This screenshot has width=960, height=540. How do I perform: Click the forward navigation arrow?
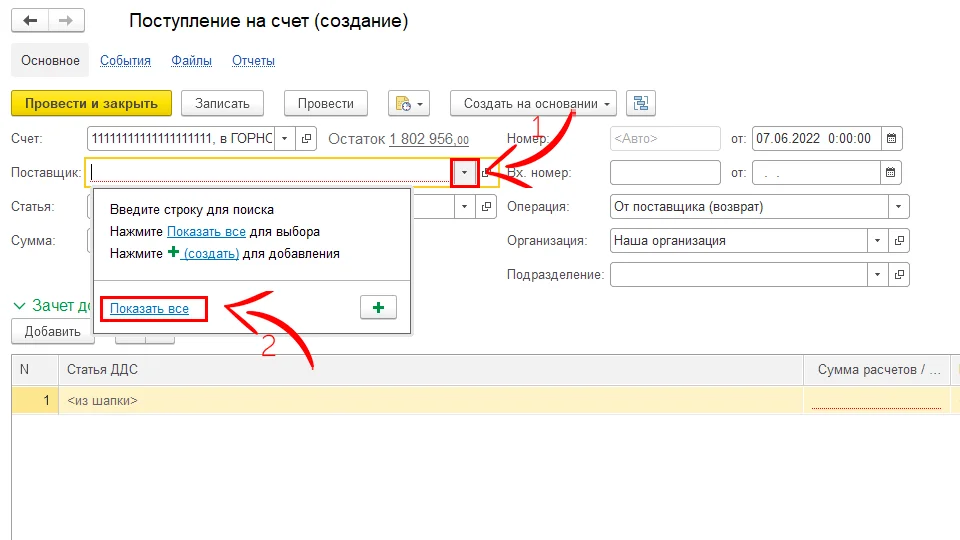click(x=66, y=21)
